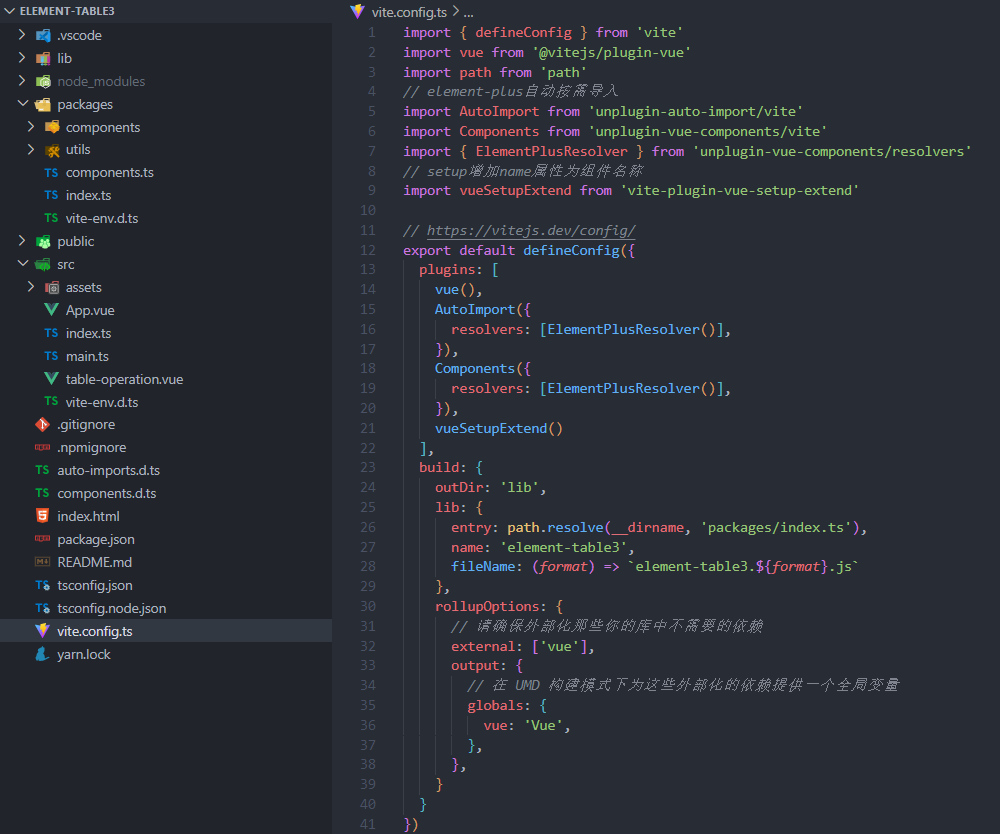Open vite.config.ts breadcrumb item
Screen dimensions: 1000x834
(409, 12)
